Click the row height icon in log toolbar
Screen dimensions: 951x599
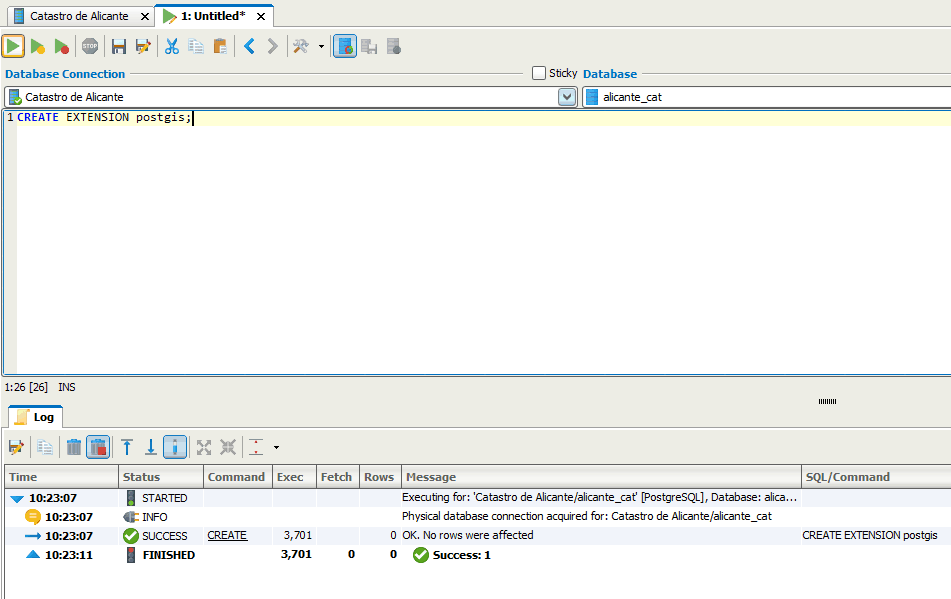point(257,447)
